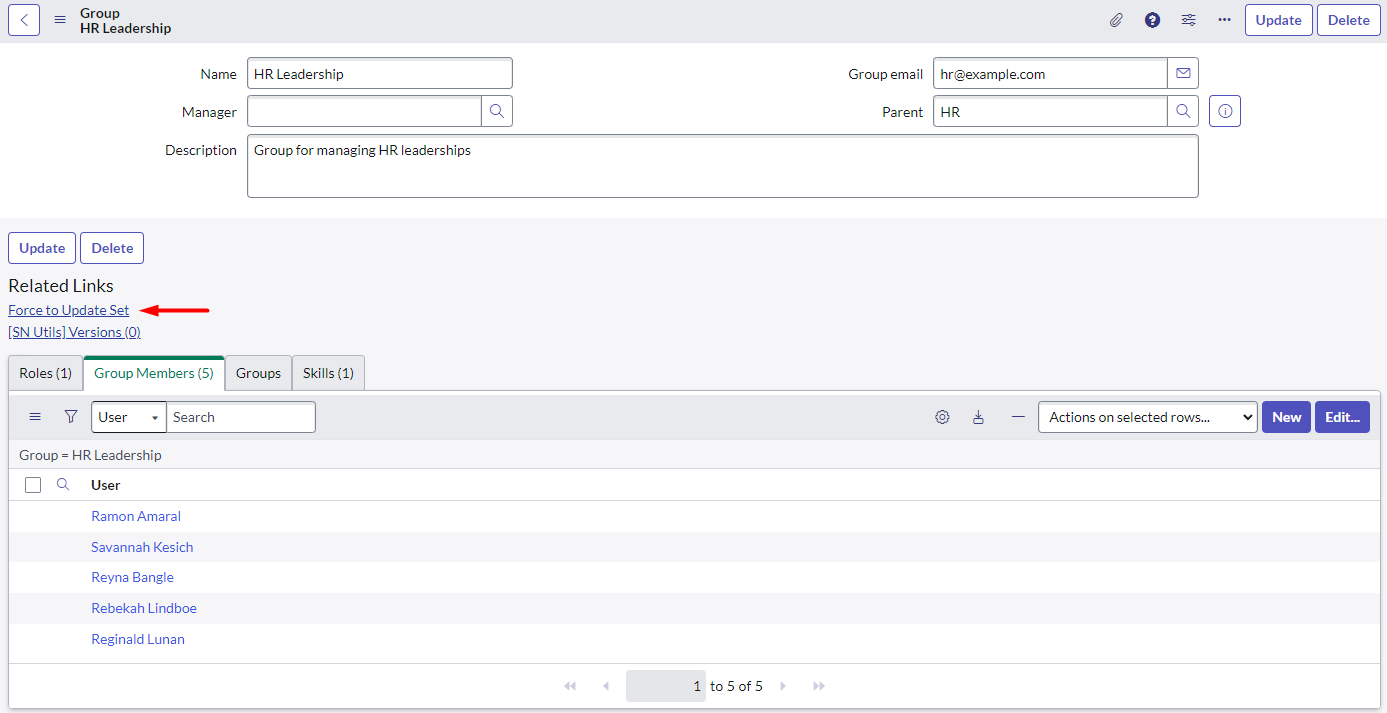Click Manager field lookup magnifier
Screen dimensions: 1387x713
pyautogui.click(x=497, y=111)
